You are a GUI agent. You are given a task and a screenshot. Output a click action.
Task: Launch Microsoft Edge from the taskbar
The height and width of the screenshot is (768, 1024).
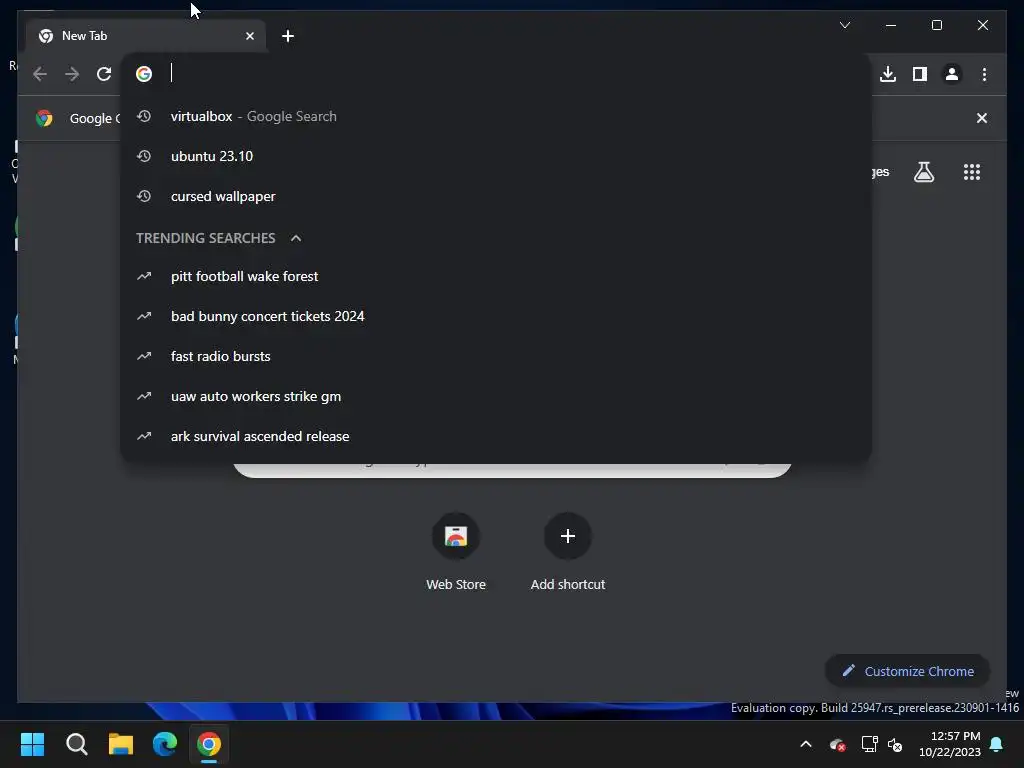165,744
